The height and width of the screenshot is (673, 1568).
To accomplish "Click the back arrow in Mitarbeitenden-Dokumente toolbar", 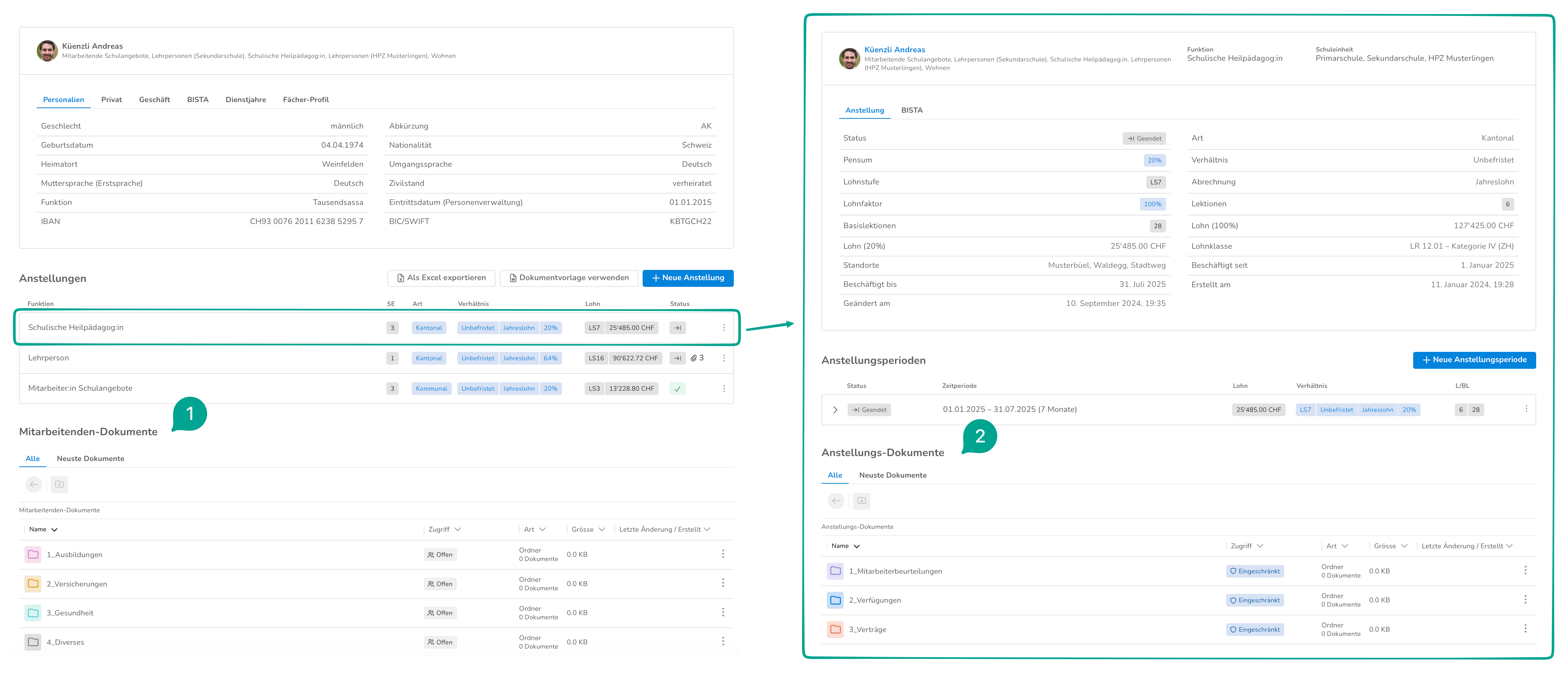I will (x=34, y=484).
